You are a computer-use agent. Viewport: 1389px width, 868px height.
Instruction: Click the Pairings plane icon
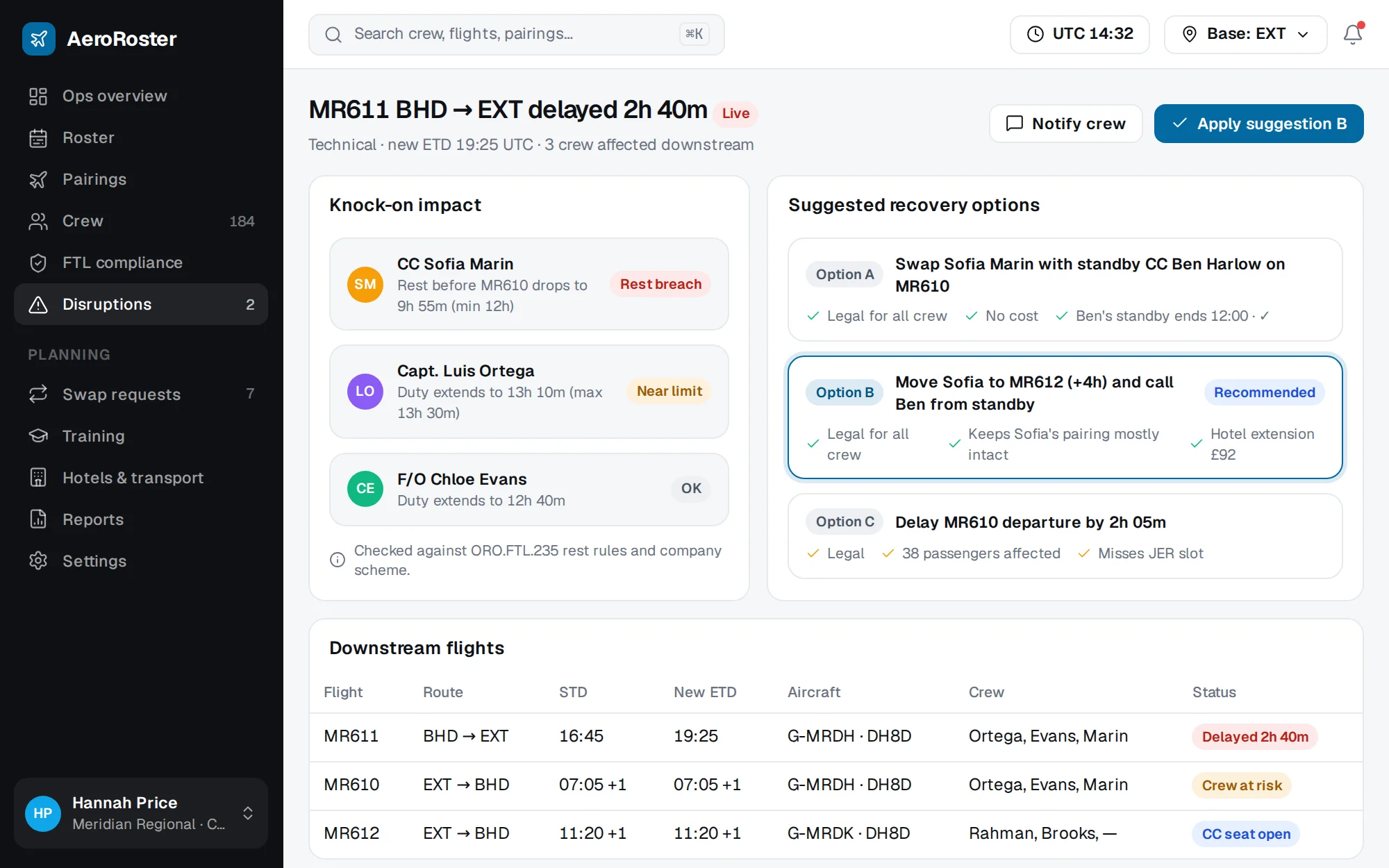38,179
